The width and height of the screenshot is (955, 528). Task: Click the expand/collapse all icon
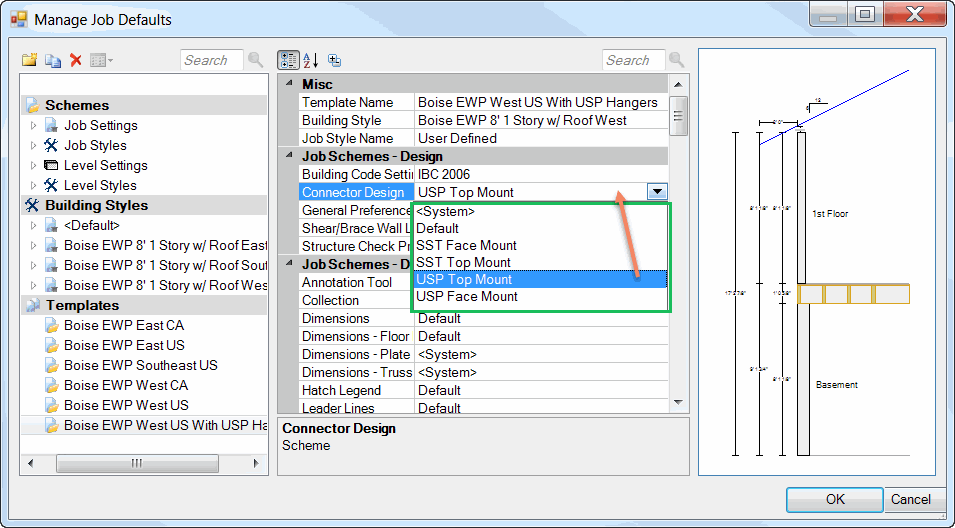click(x=334, y=60)
